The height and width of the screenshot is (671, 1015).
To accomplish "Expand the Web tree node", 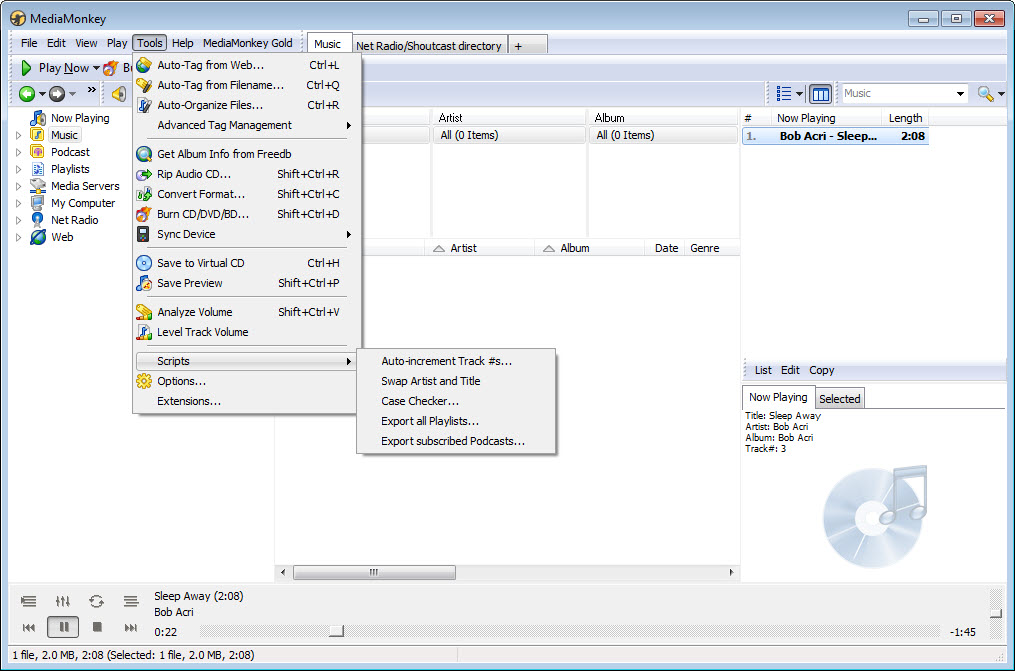I will tap(19, 237).
